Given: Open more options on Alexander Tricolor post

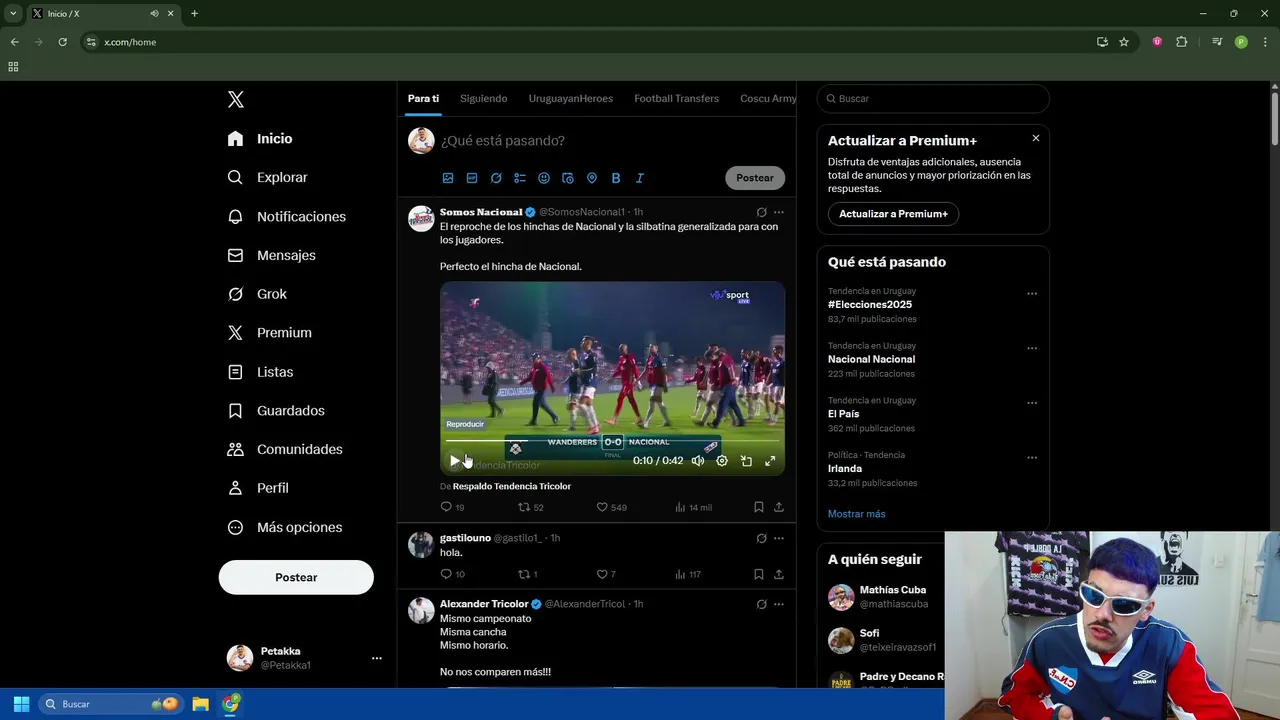Looking at the screenshot, I should tap(779, 604).
